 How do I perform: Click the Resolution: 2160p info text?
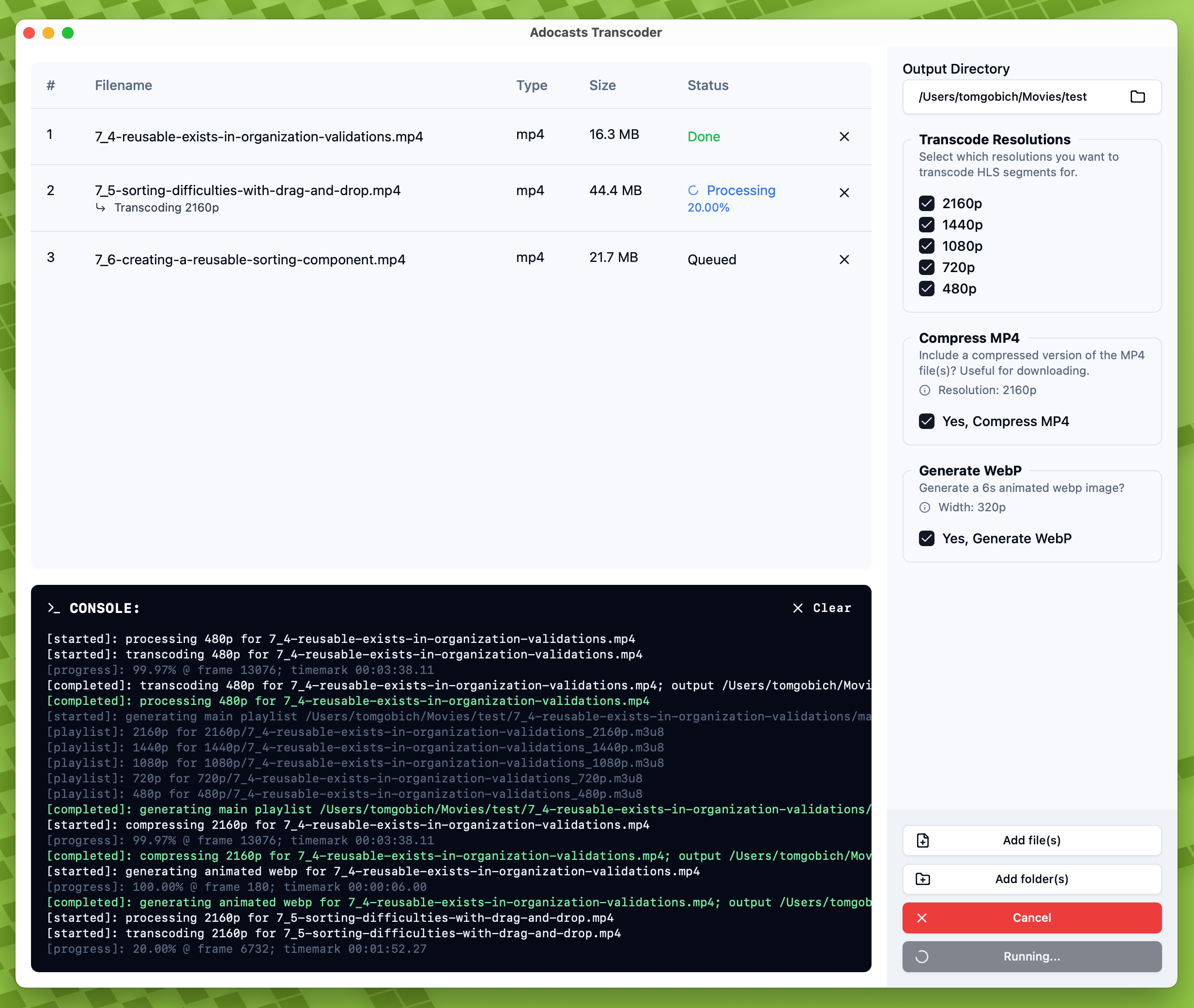point(987,390)
